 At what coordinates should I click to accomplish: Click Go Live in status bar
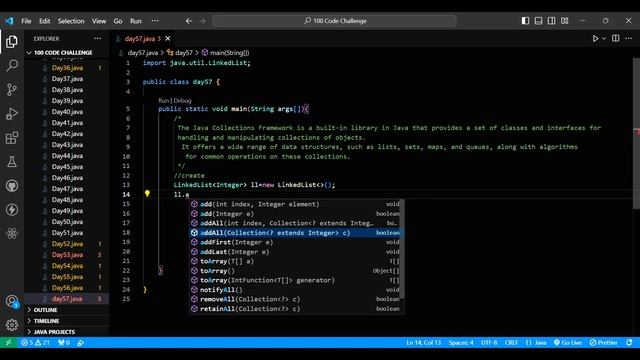click(568, 342)
